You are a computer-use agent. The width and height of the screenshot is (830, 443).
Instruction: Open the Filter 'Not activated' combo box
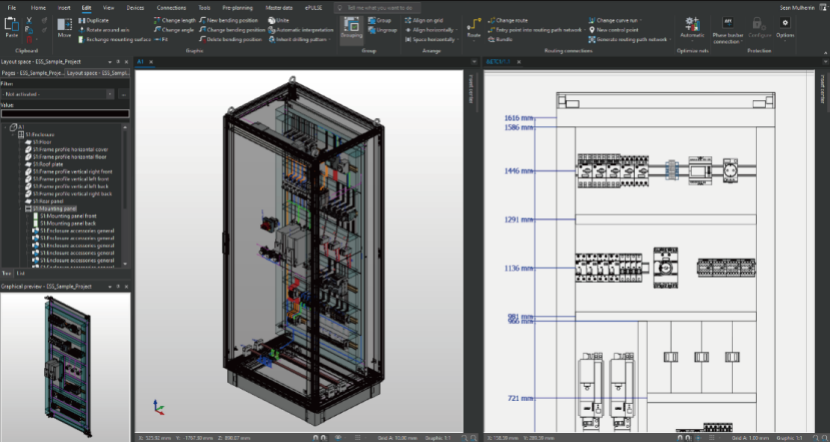pos(57,94)
